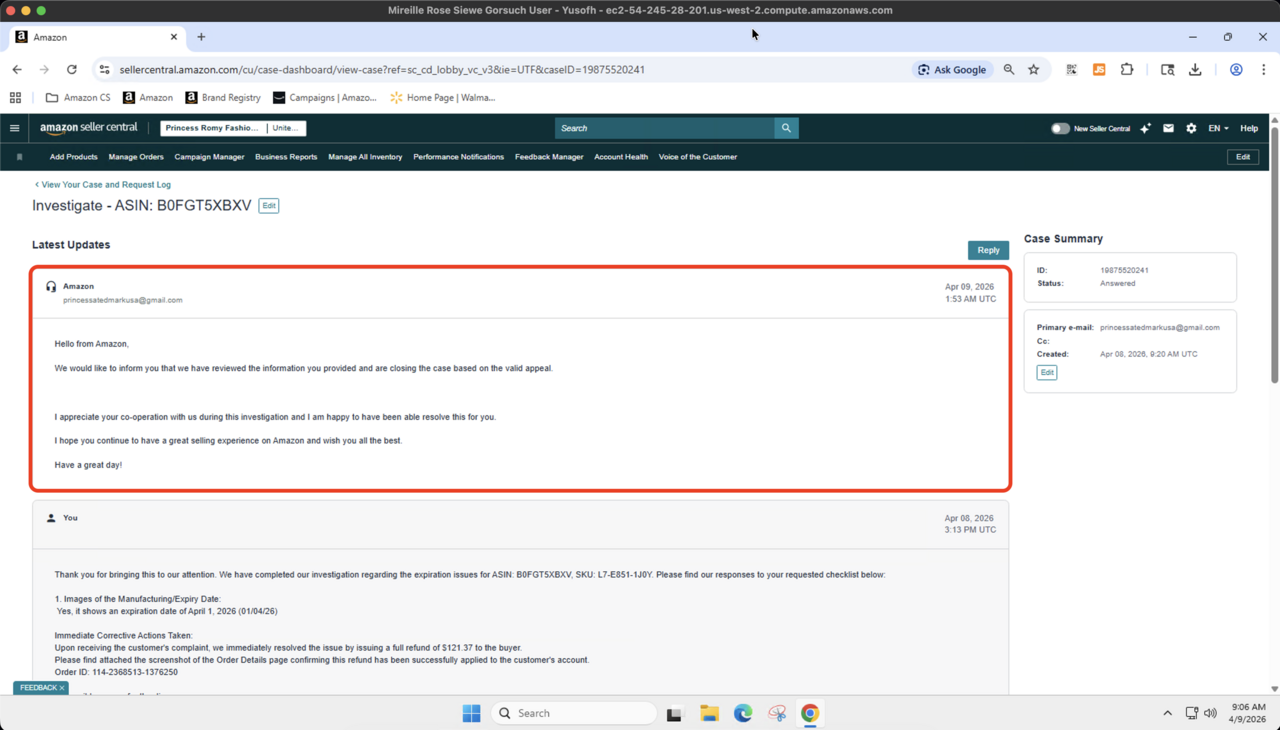This screenshot has width=1280, height=730.
Task: Show hidden system tray icons
Action: pos(1167,713)
